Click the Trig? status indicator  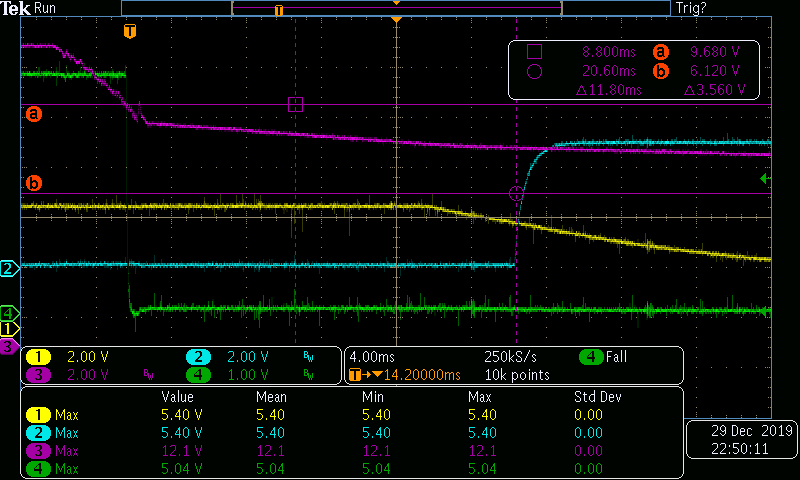pos(691,8)
